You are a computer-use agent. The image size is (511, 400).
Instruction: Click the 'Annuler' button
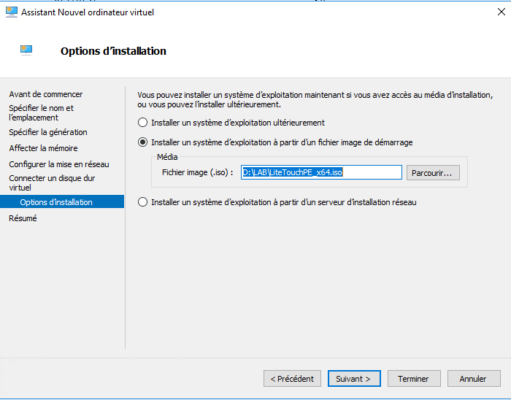tap(474, 379)
